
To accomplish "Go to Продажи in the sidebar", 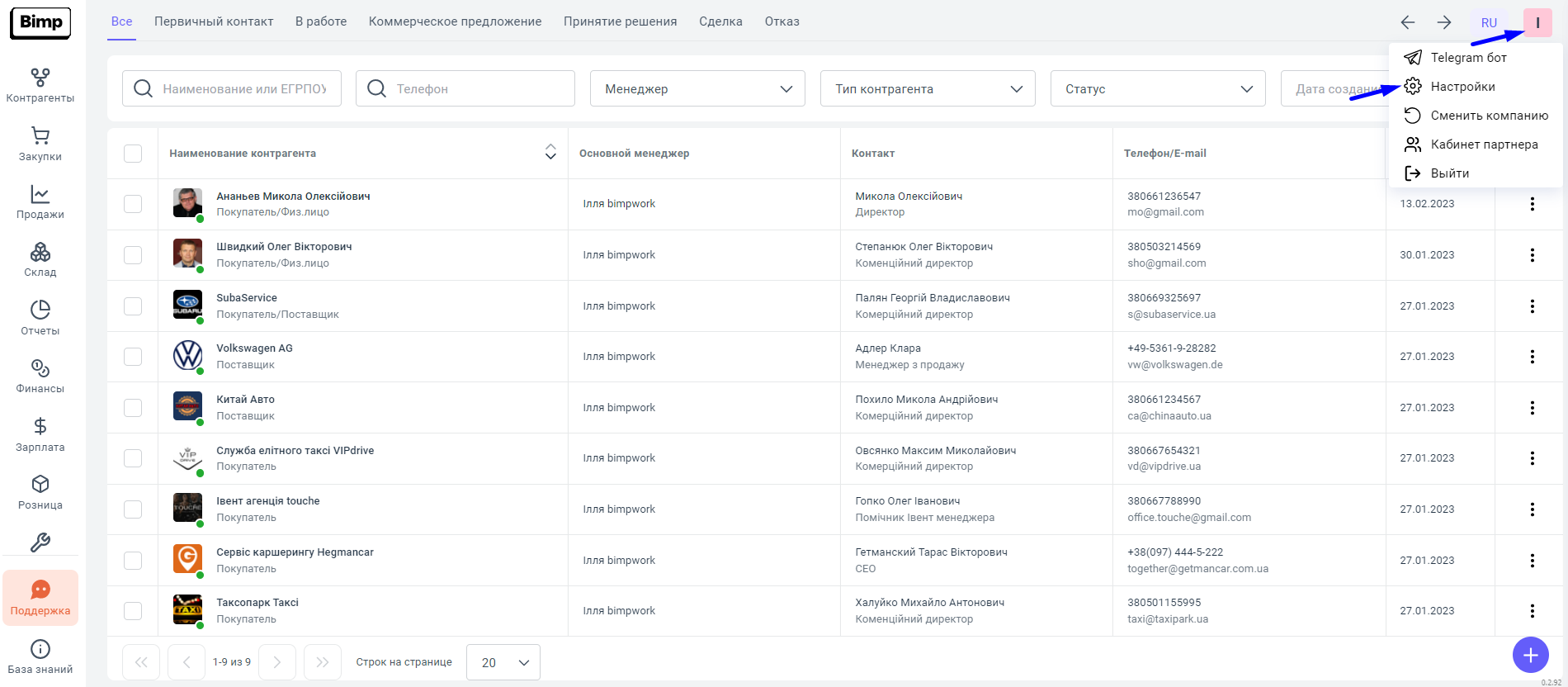I will [x=40, y=202].
